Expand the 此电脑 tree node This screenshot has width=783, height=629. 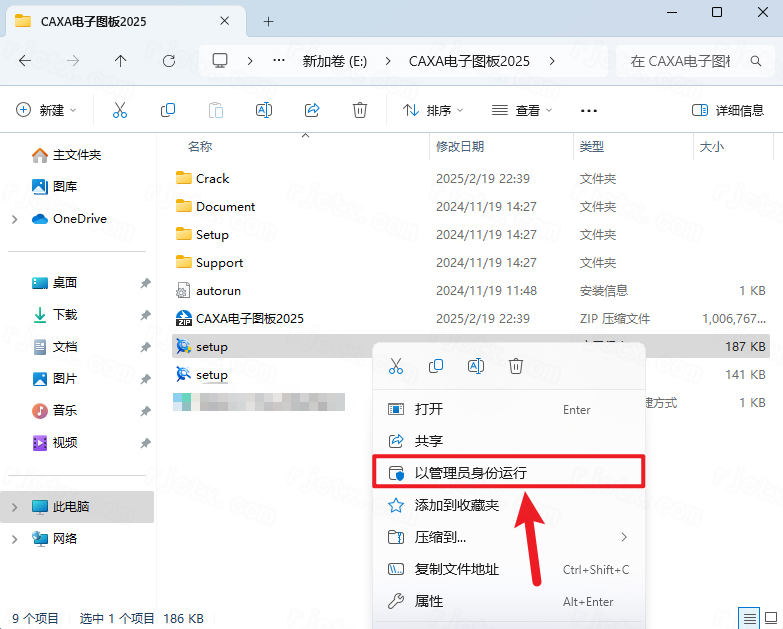coord(14,507)
